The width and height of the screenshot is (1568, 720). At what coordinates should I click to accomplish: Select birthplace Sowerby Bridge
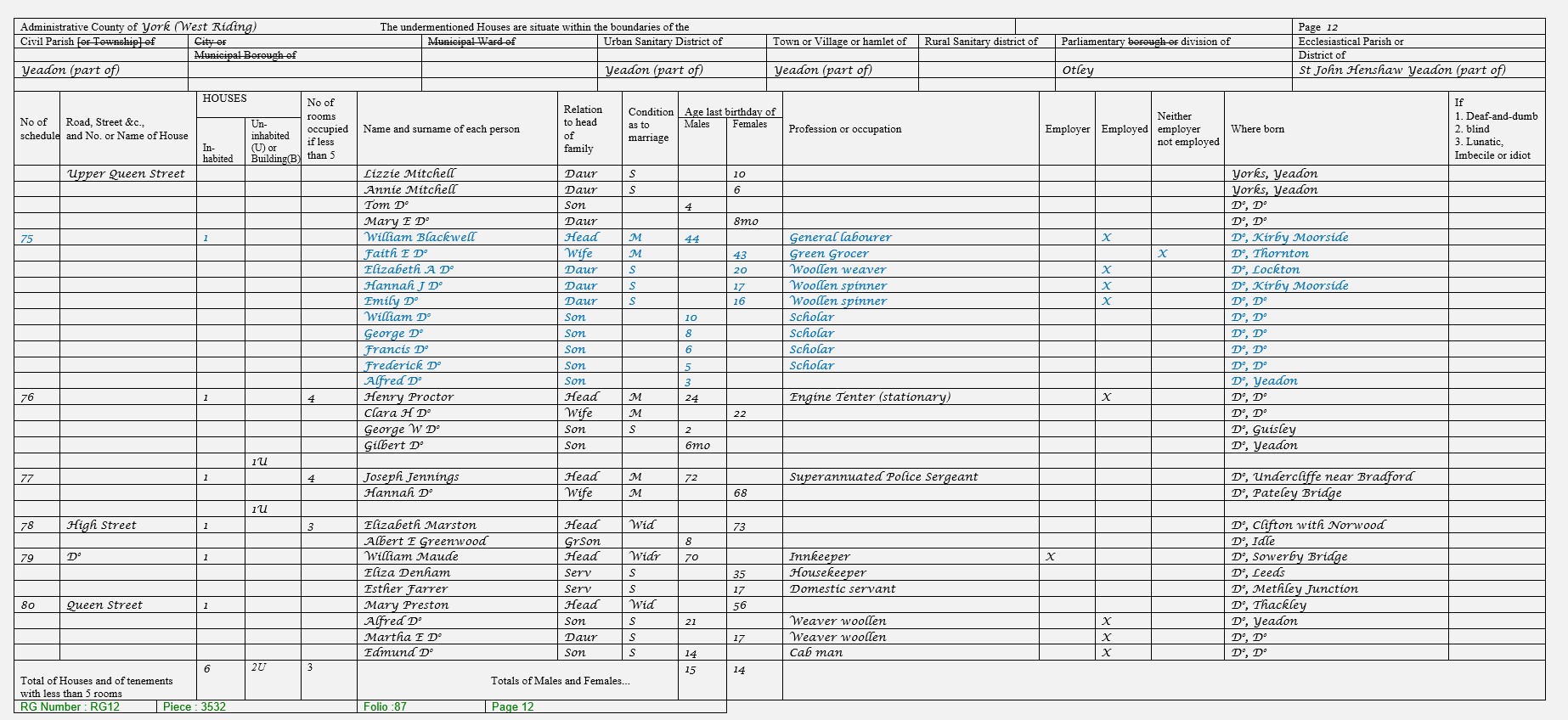[1300, 556]
